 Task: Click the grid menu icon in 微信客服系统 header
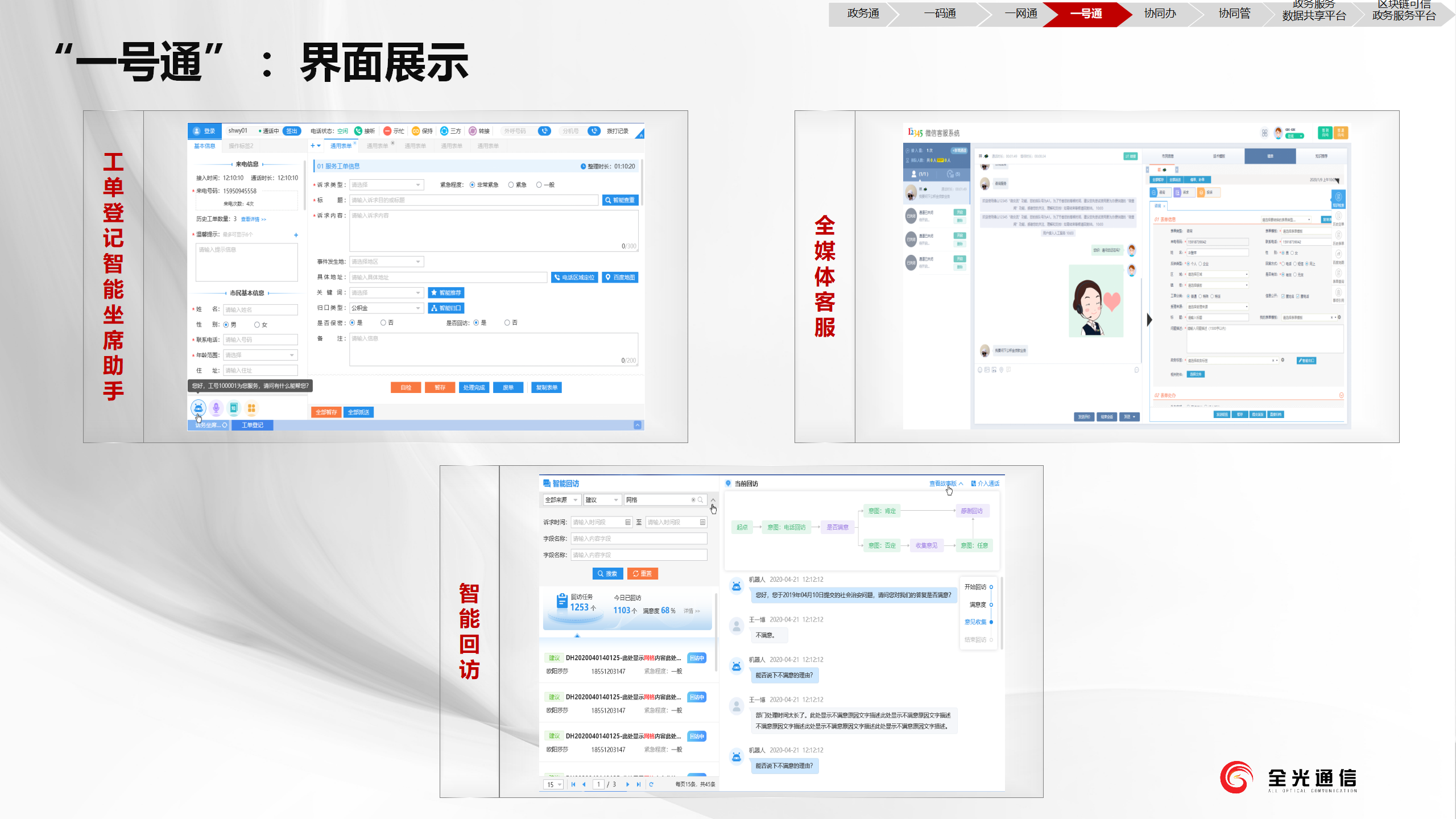click(x=1264, y=133)
